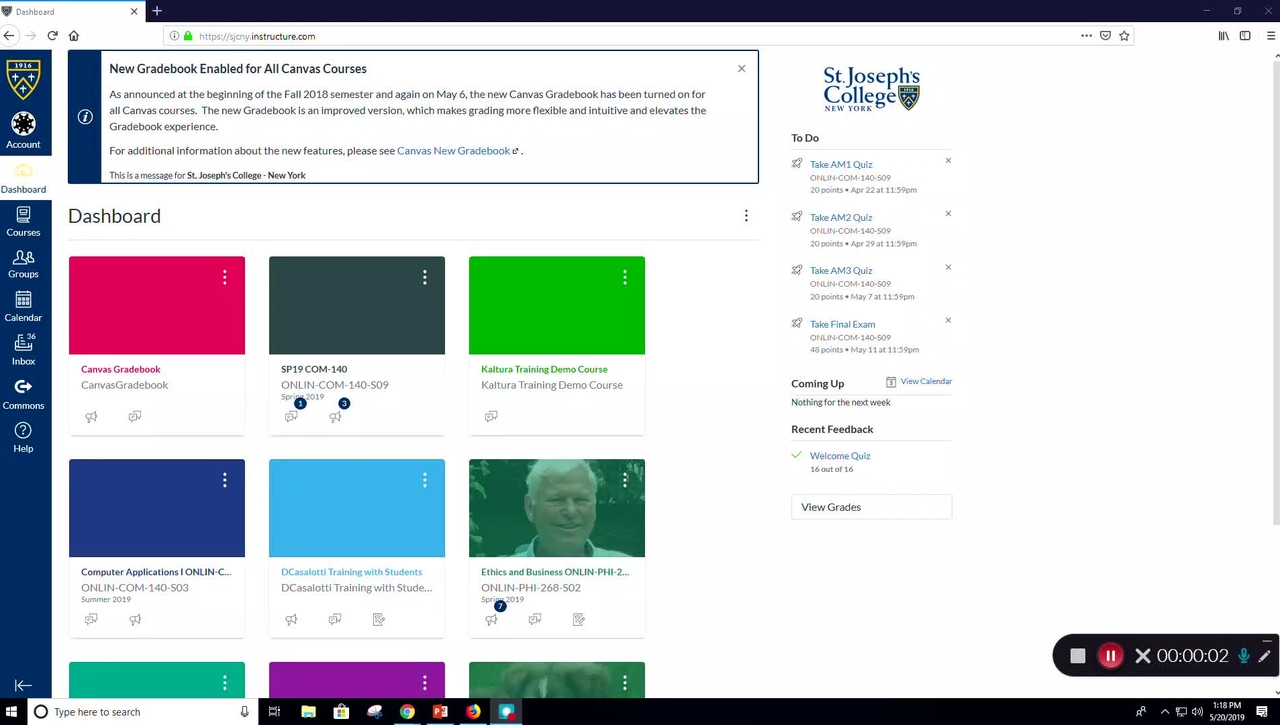The height and width of the screenshot is (725, 1280).
Task: Open Dashboard options kebab menu
Action: point(746,216)
